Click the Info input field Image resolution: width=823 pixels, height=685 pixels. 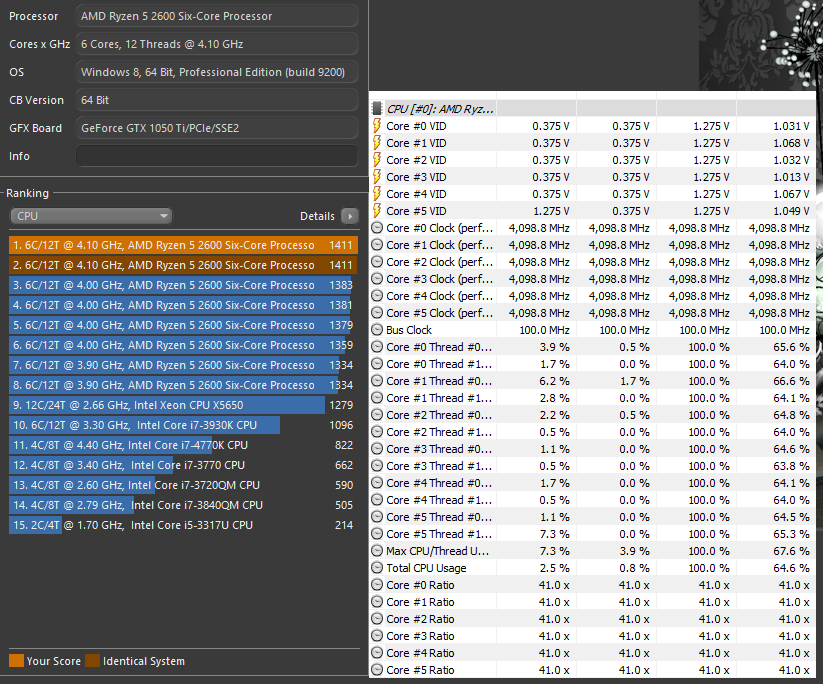[217, 156]
